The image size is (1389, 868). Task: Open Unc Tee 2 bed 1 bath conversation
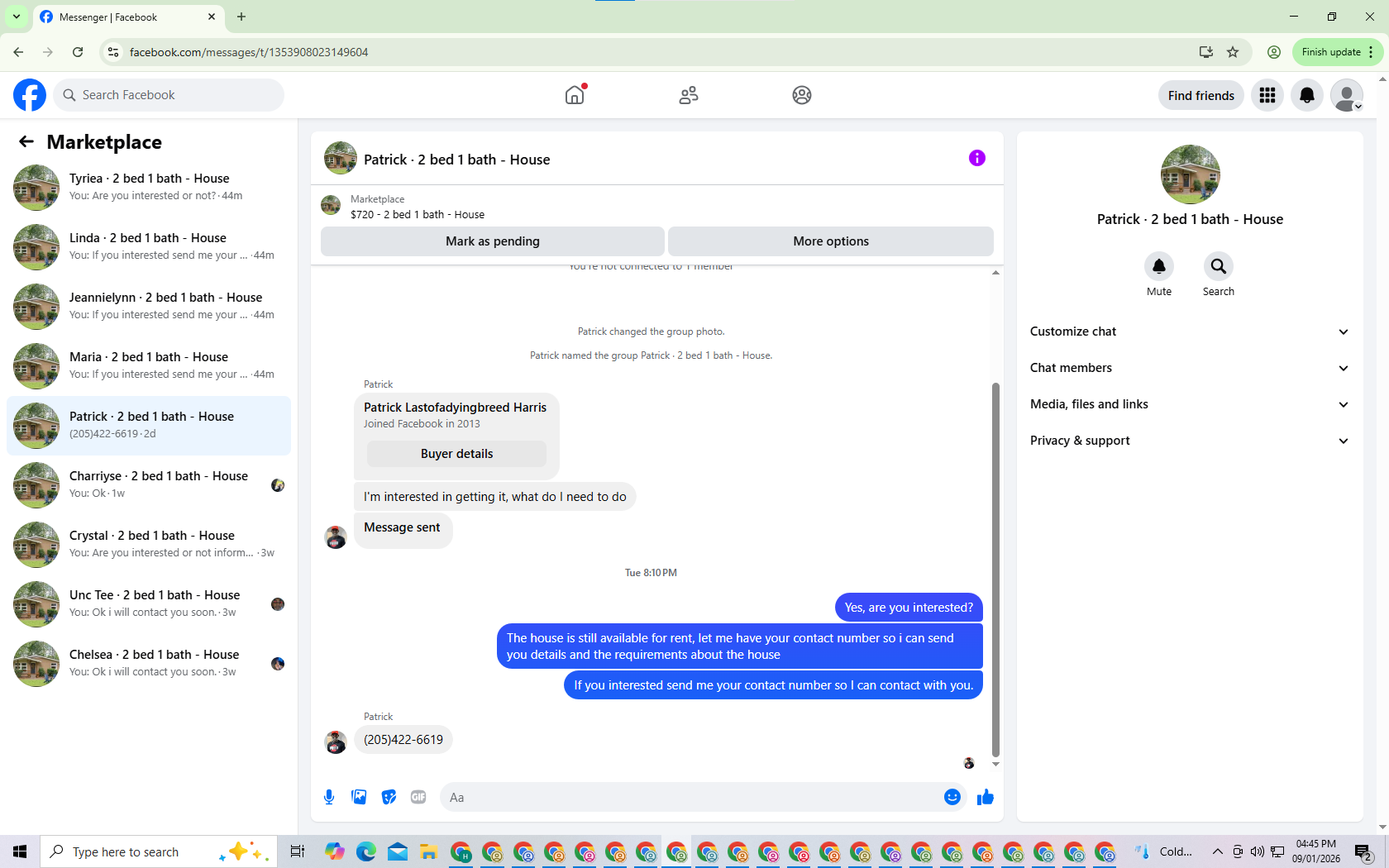pyautogui.click(x=149, y=604)
